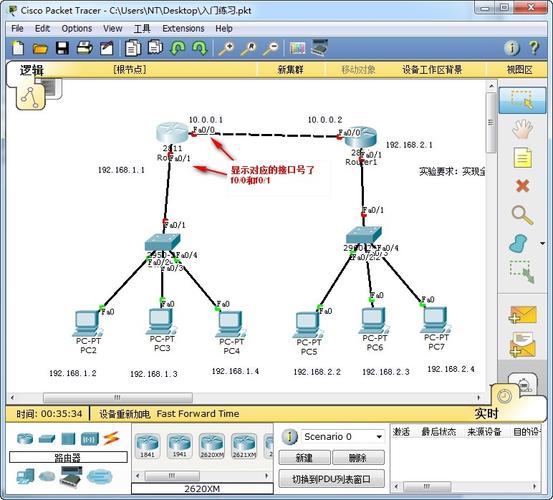Click the 新集群 button
Image resolution: width=553 pixels, height=500 pixels.
(x=291, y=70)
